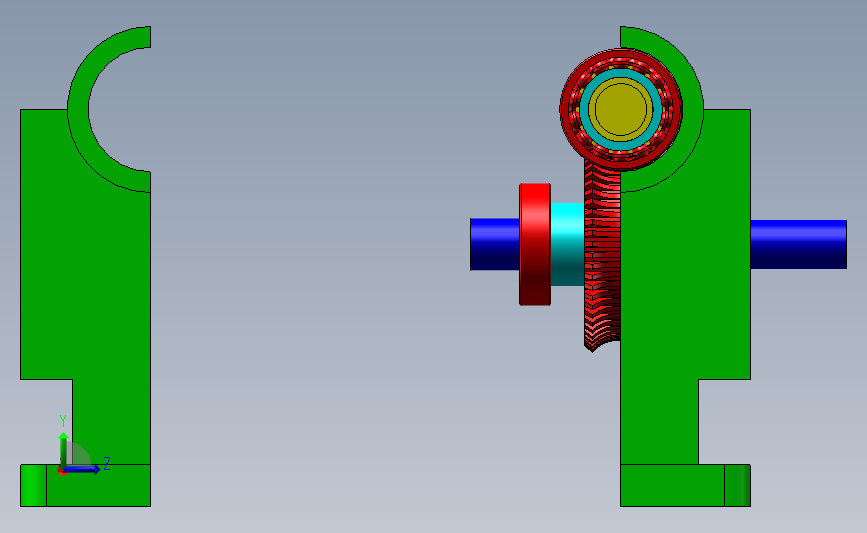
Task: Select the cyan spacer sleeve
Action: click(567, 244)
